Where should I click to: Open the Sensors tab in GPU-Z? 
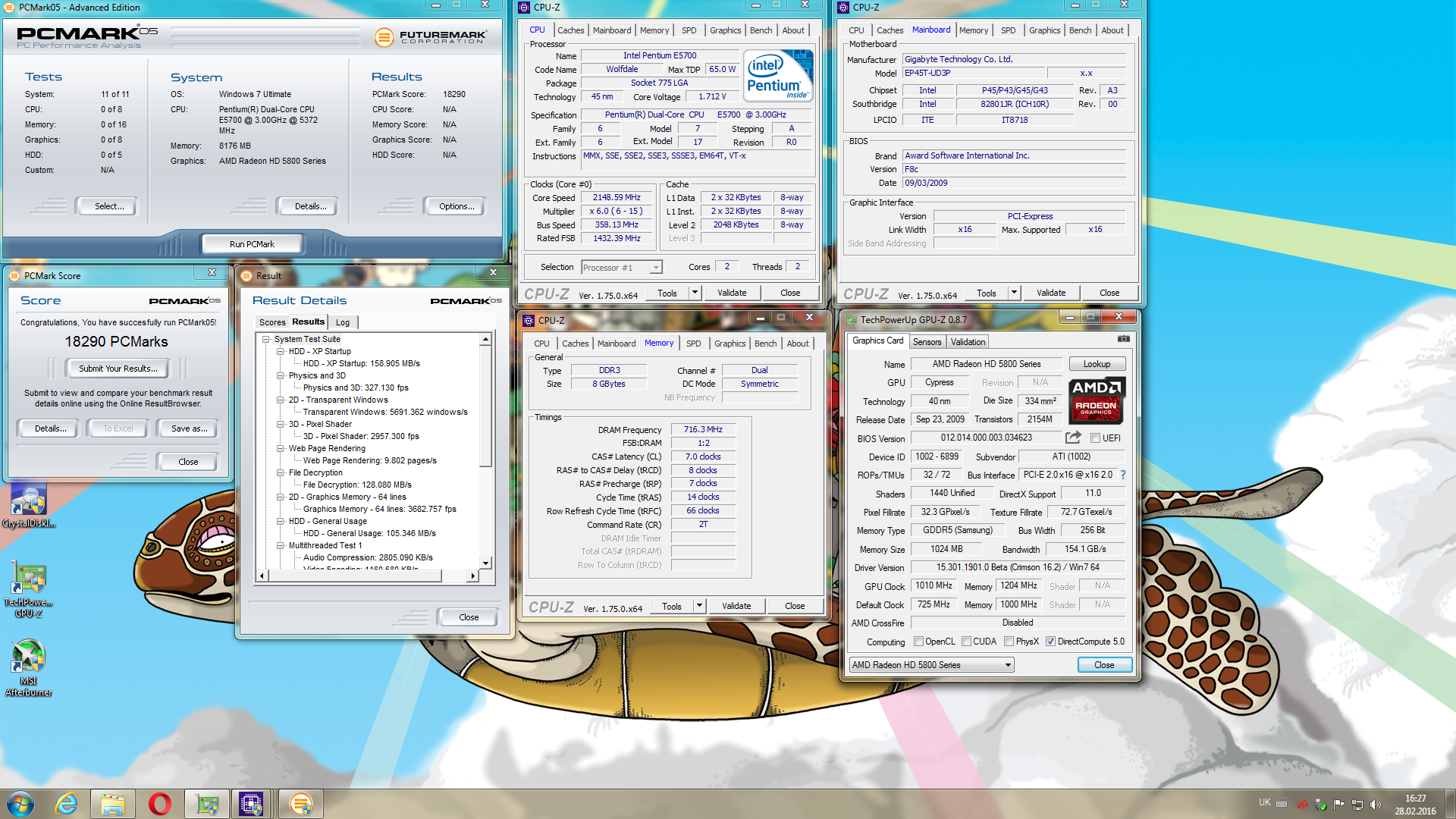927,342
